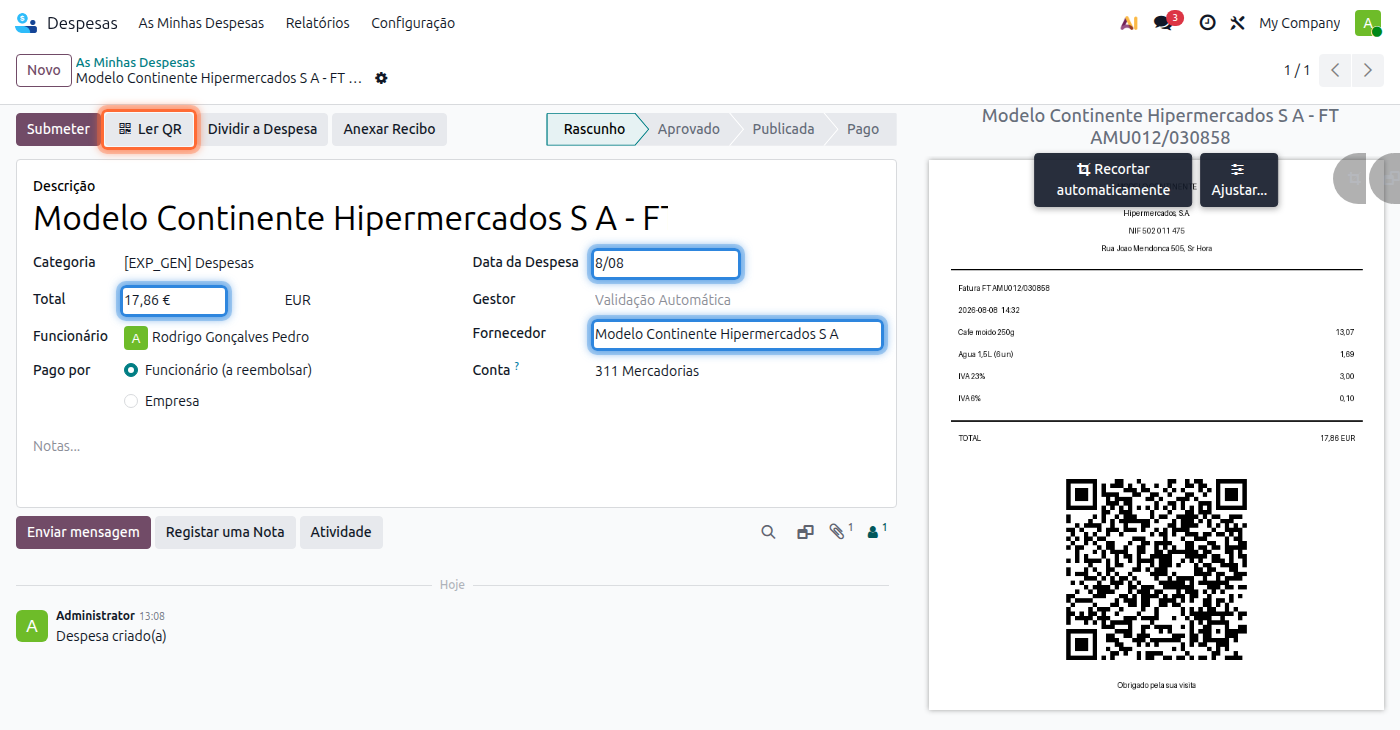Open the EUR currency selector
This screenshot has width=1400, height=730.
[x=298, y=300]
